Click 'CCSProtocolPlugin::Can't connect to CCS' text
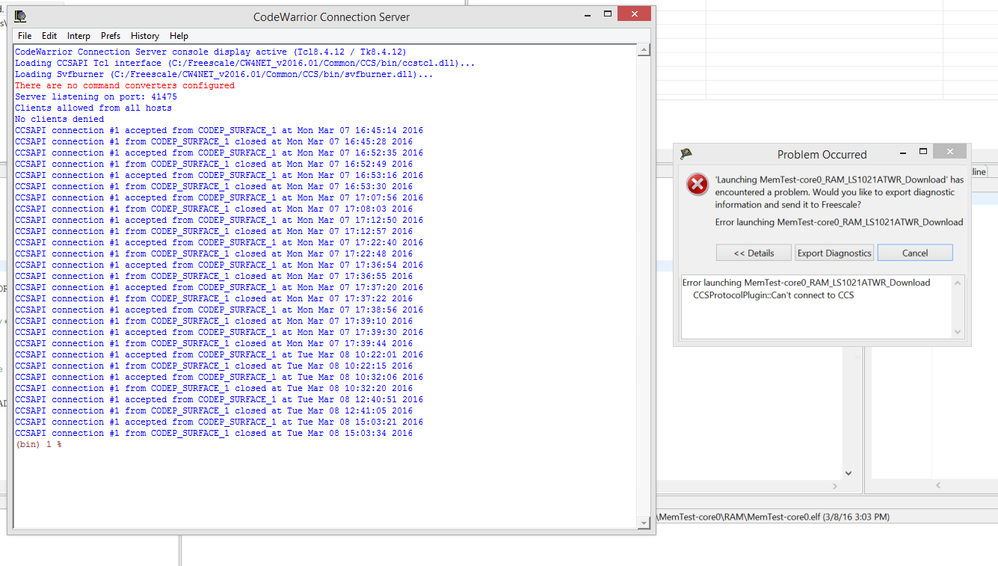The height and width of the screenshot is (566, 998). click(773, 295)
